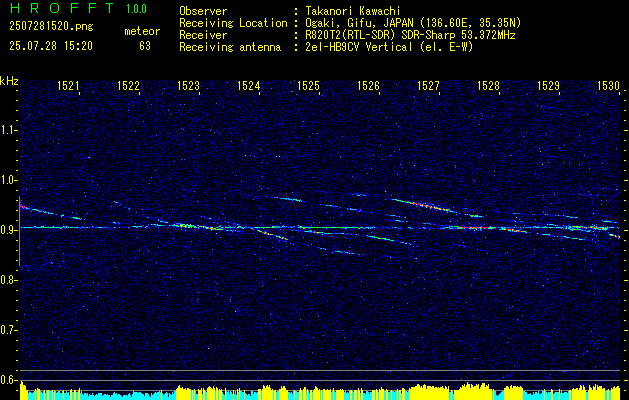The height and width of the screenshot is (400, 629).
Task: Click the 1530 time marker
Action: tap(608, 86)
